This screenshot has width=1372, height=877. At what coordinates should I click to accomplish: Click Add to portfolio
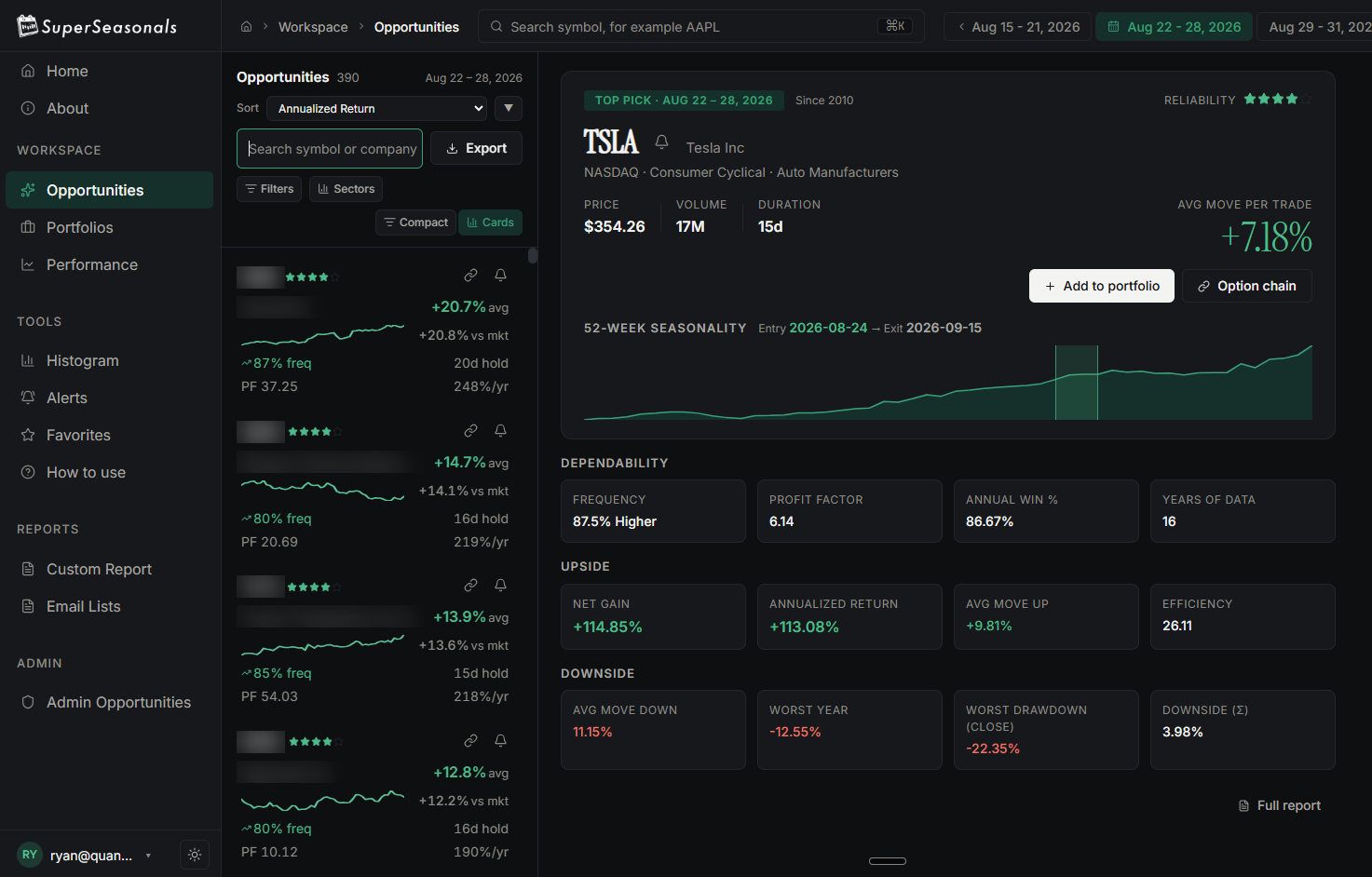(1102, 286)
